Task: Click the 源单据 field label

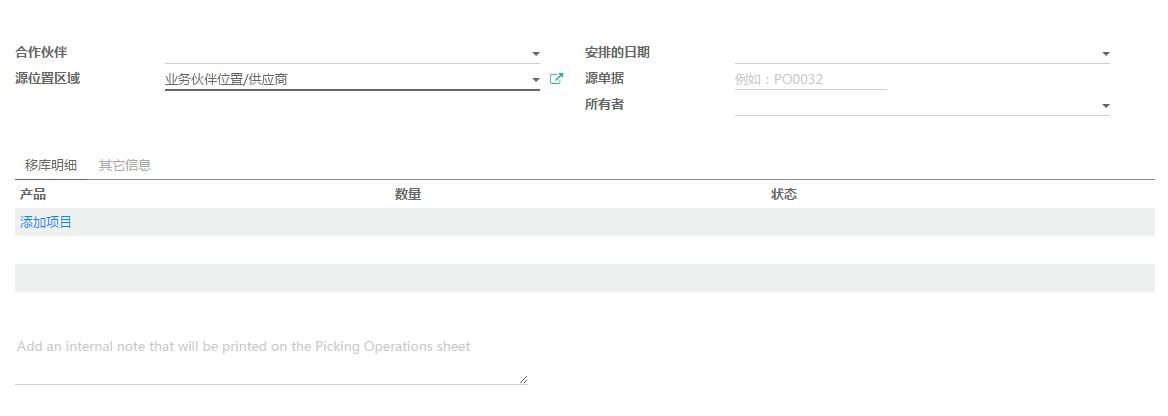Action: pos(603,78)
